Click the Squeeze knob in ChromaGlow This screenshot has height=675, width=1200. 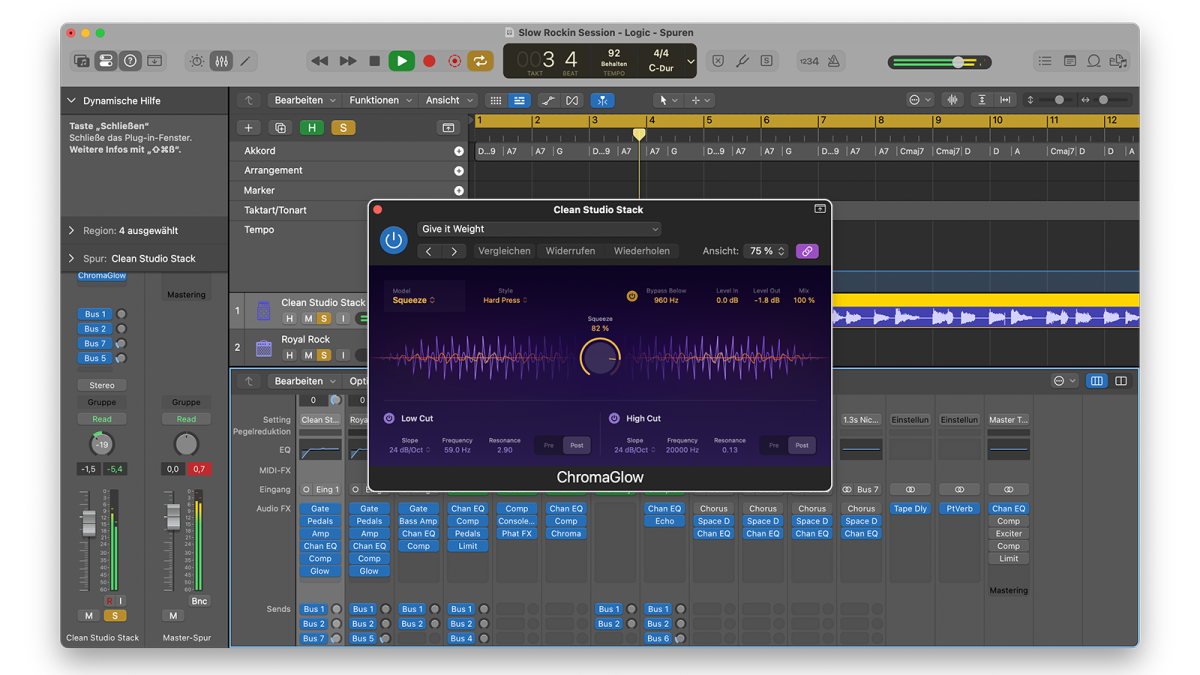(x=600, y=357)
